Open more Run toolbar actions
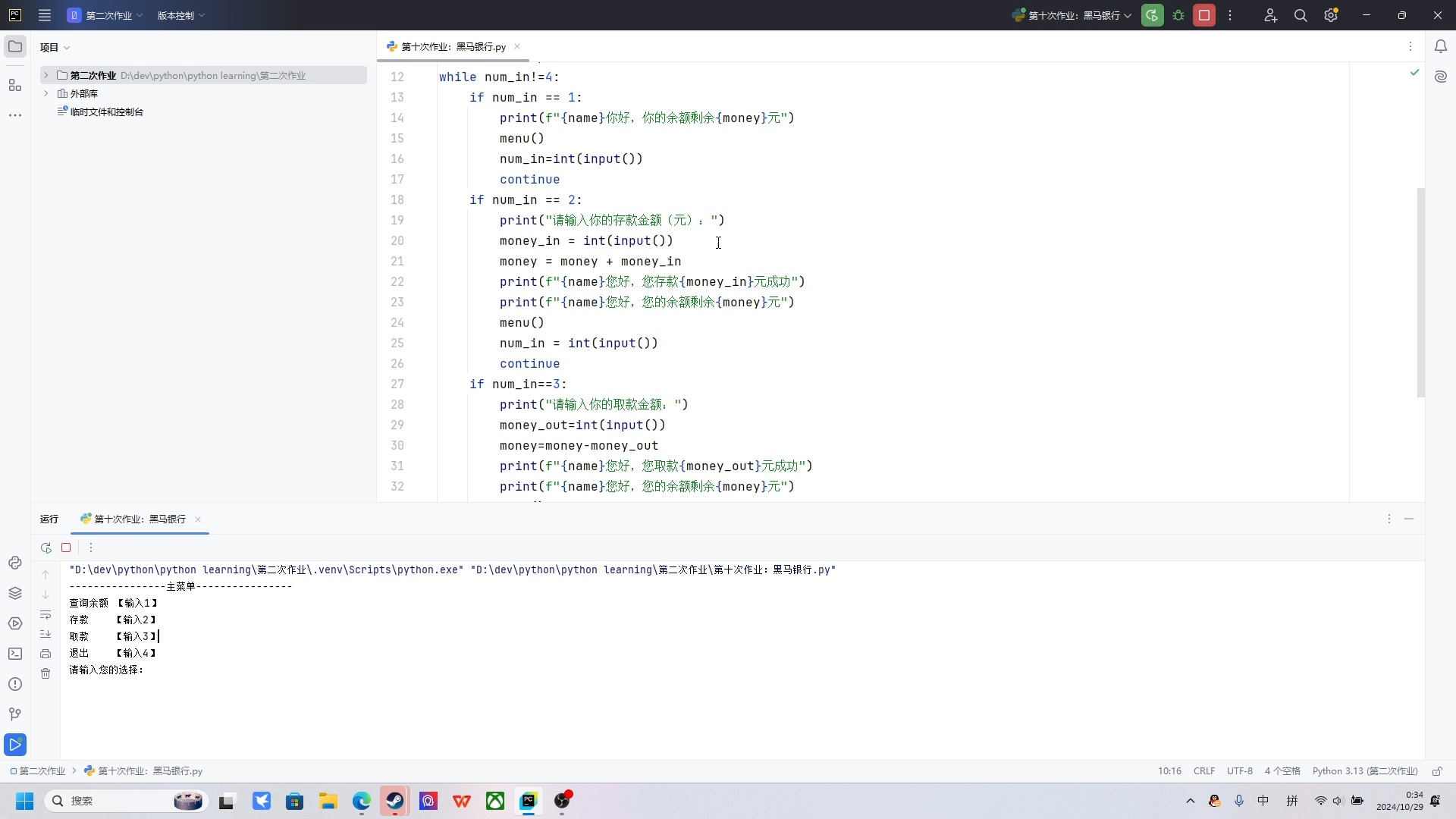 coord(91,548)
